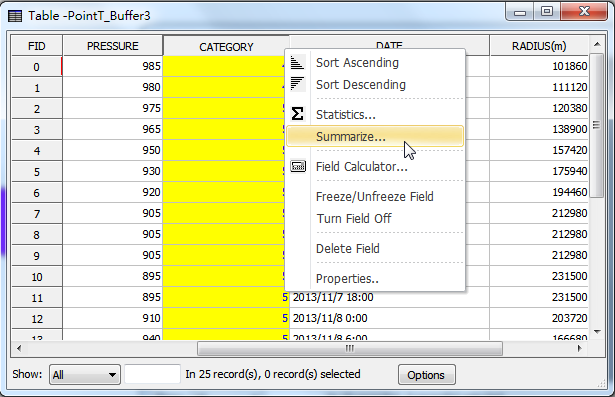The height and width of the screenshot is (397, 615).
Task: Click the FID column header
Action: coord(36,46)
